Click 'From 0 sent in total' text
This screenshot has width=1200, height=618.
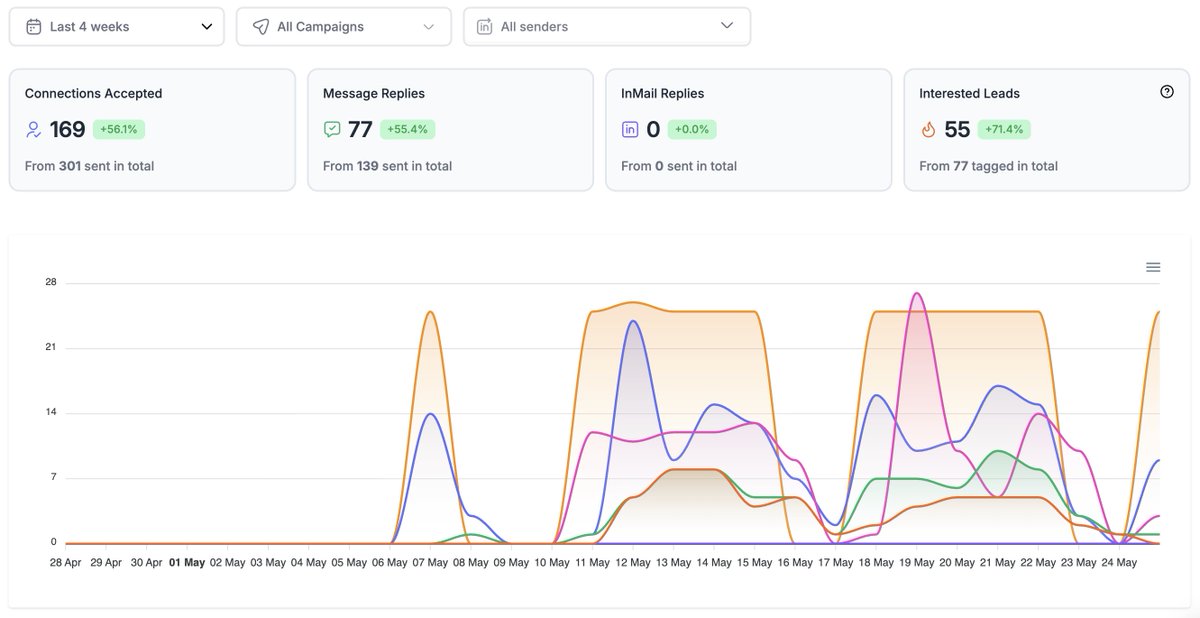pyautogui.click(x=679, y=166)
